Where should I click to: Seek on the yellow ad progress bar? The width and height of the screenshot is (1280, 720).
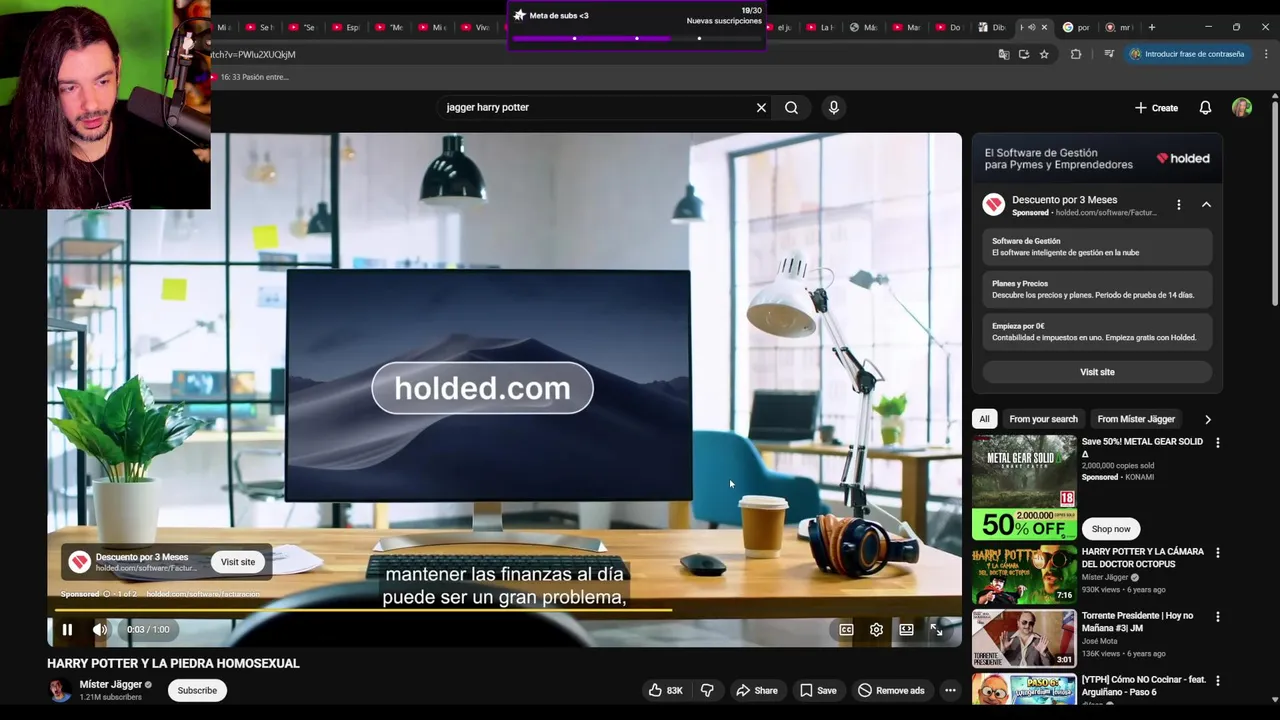[363, 609]
